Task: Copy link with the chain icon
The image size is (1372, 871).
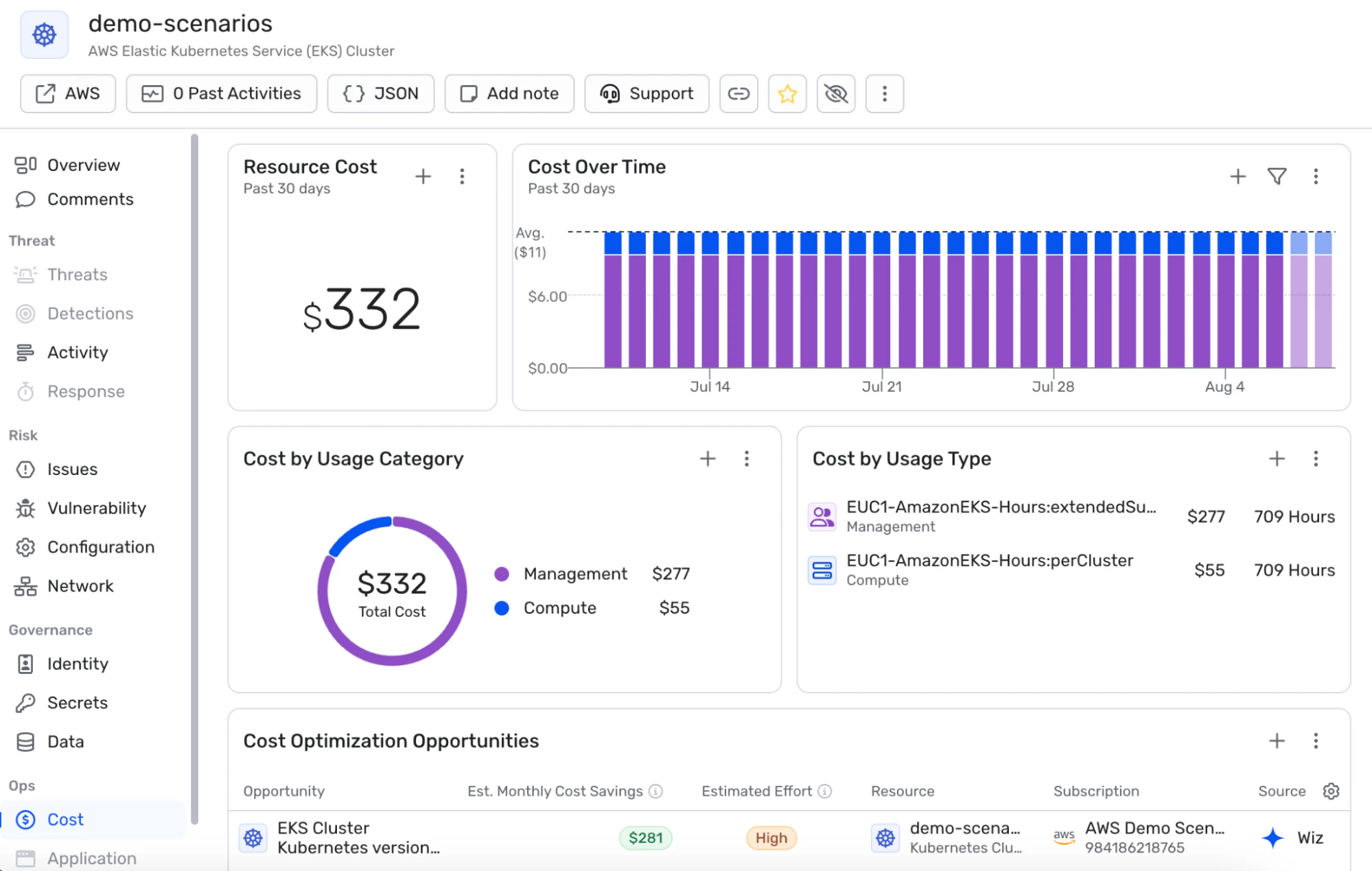Action: coord(739,93)
